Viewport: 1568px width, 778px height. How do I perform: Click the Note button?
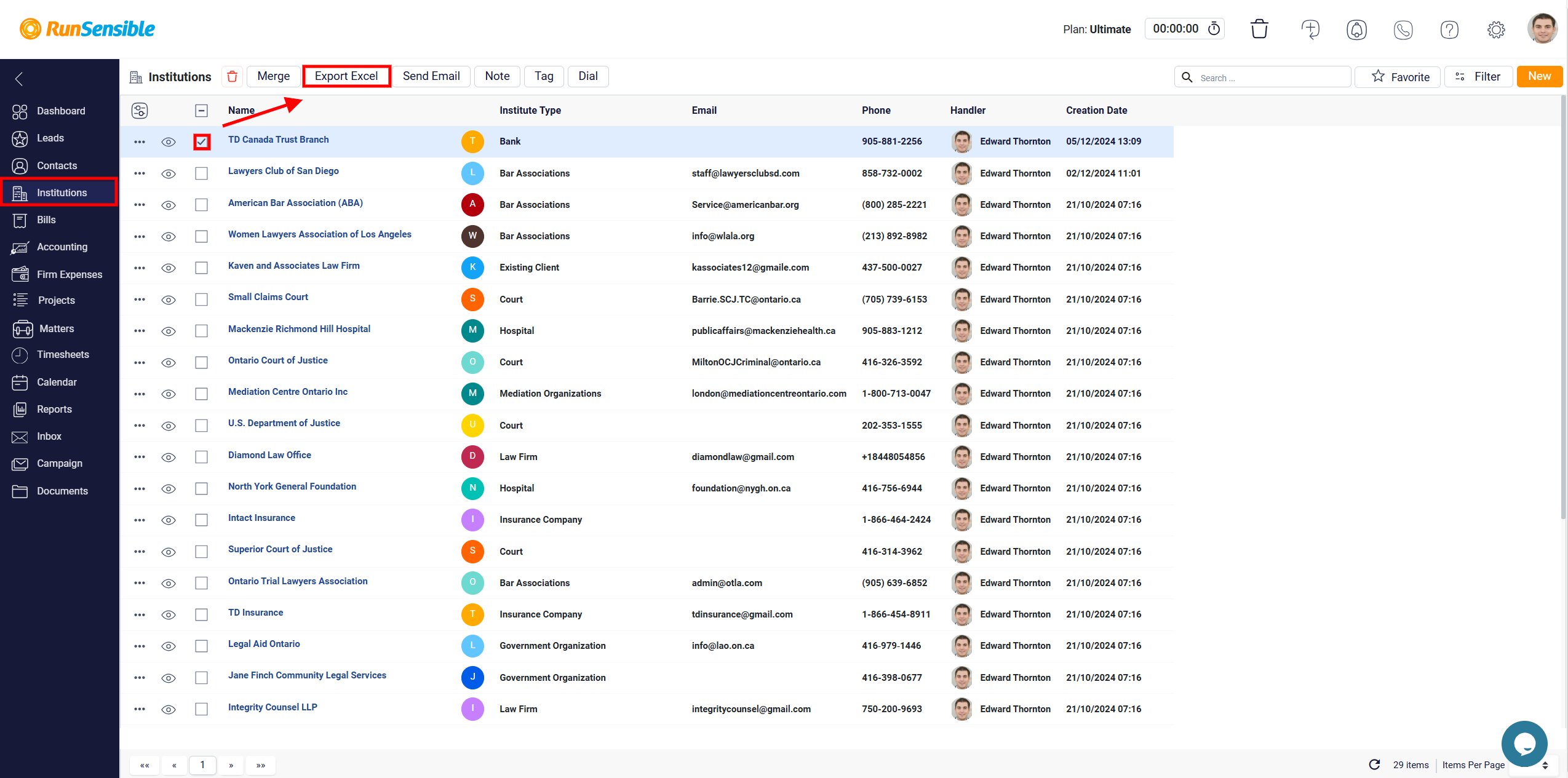[x=497, y=76]
